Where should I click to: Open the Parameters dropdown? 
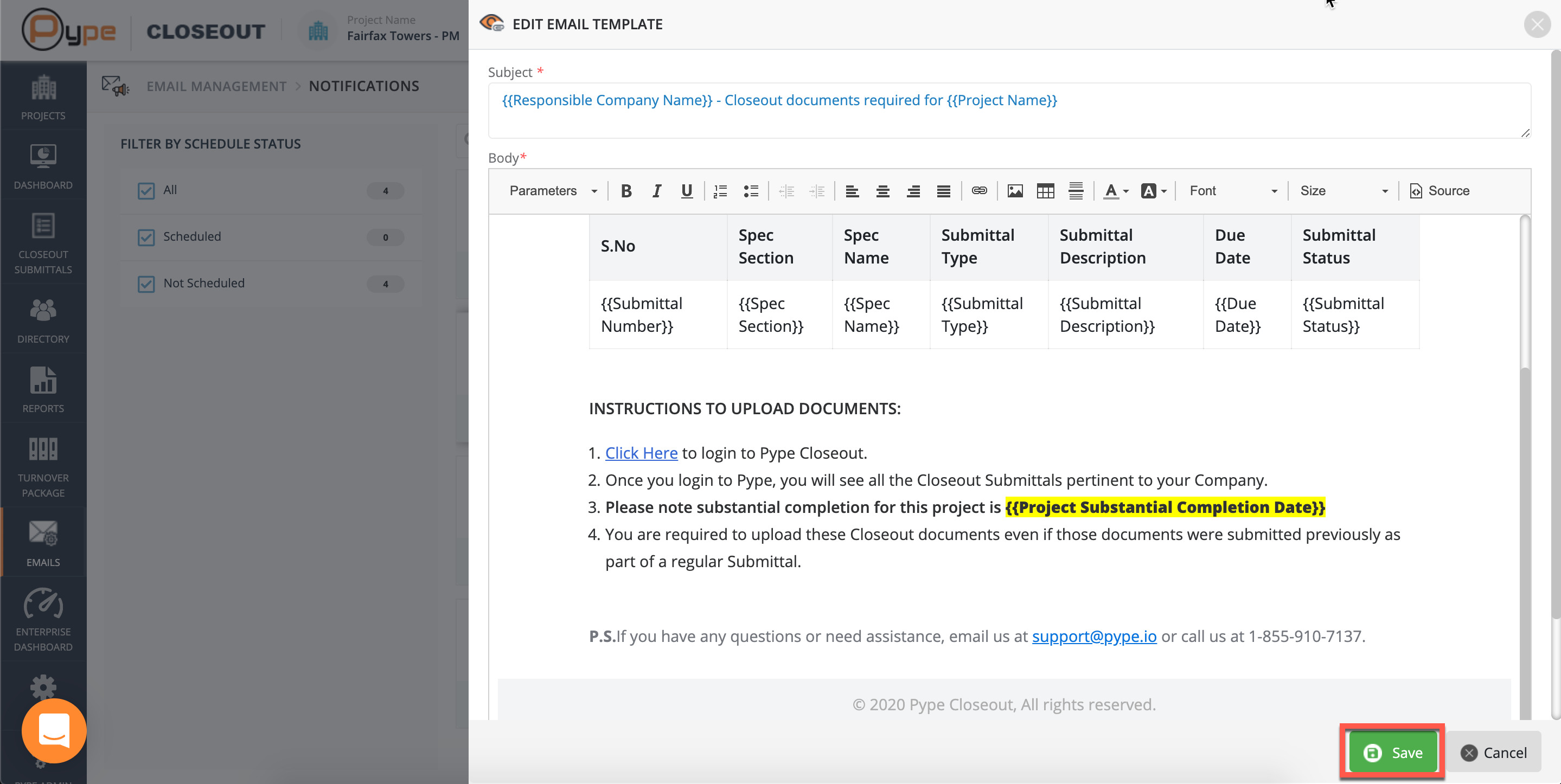[x=552, y=191]
